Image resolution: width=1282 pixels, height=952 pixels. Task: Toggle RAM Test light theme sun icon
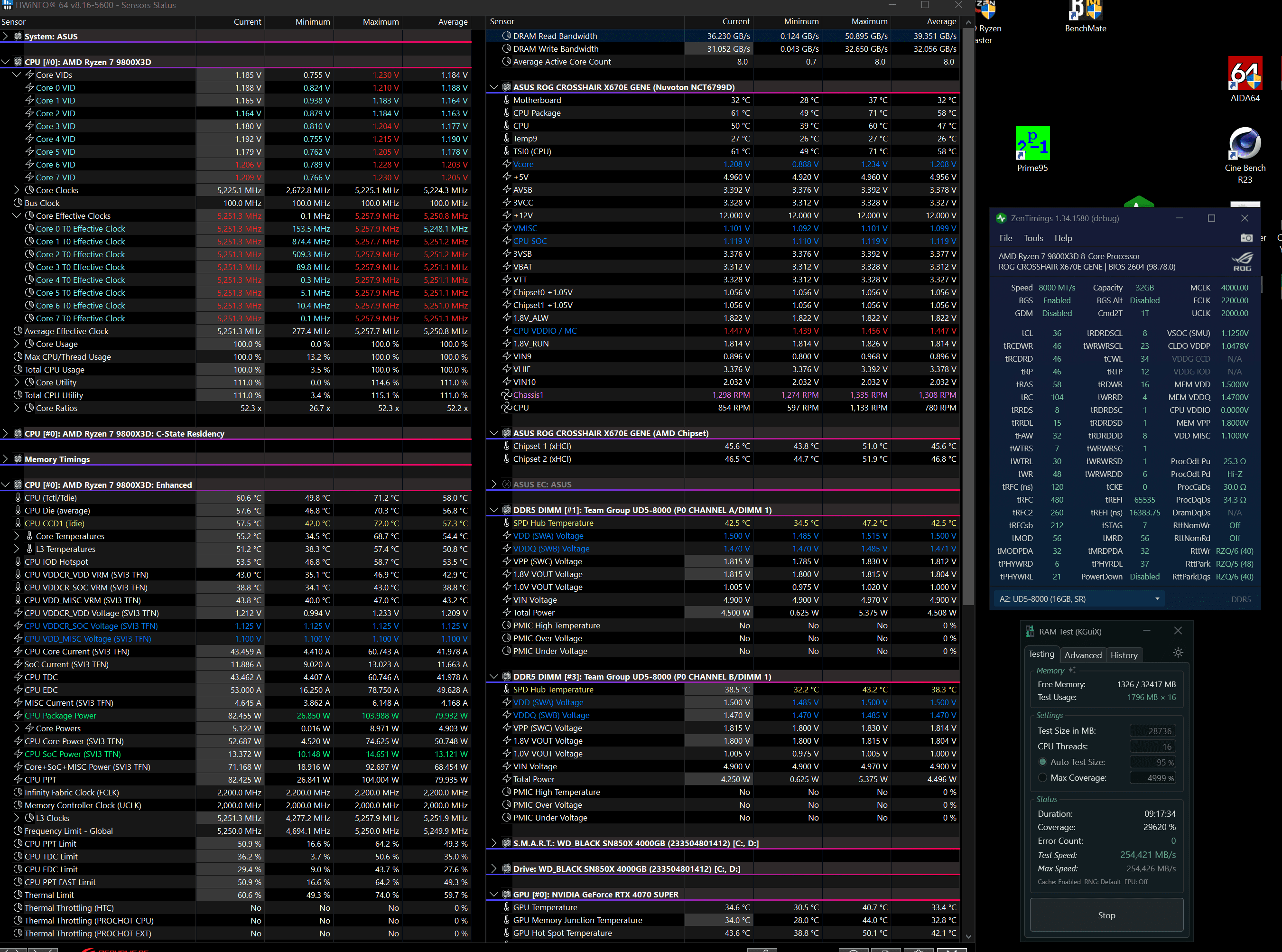click(1178, 653)
